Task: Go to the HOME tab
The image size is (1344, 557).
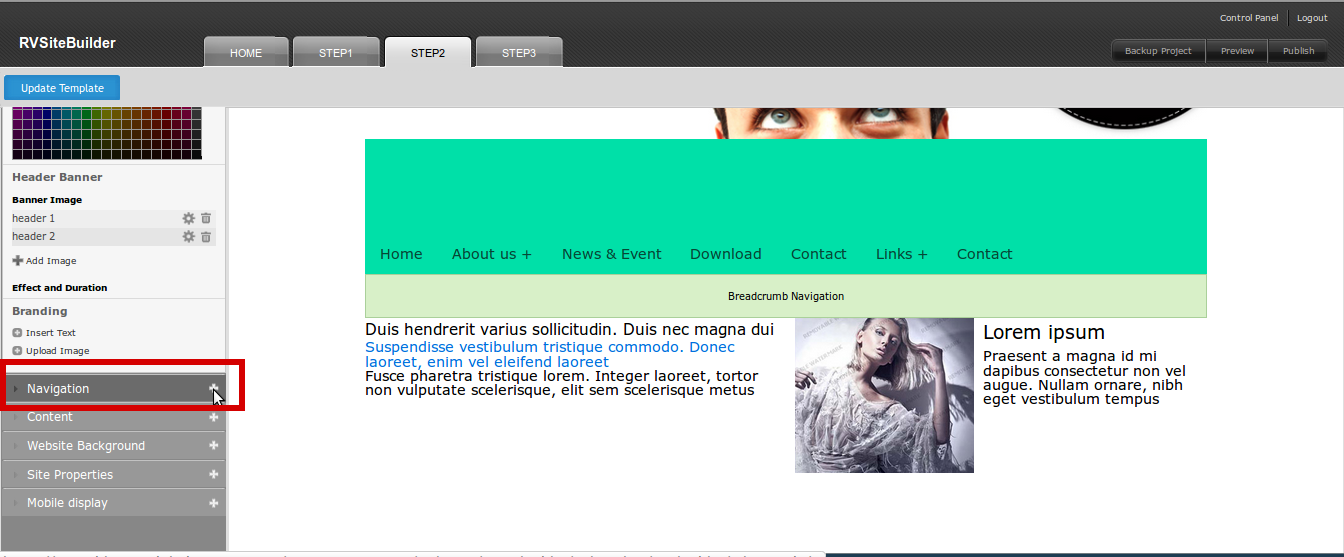Action: (x=246, y=53)
